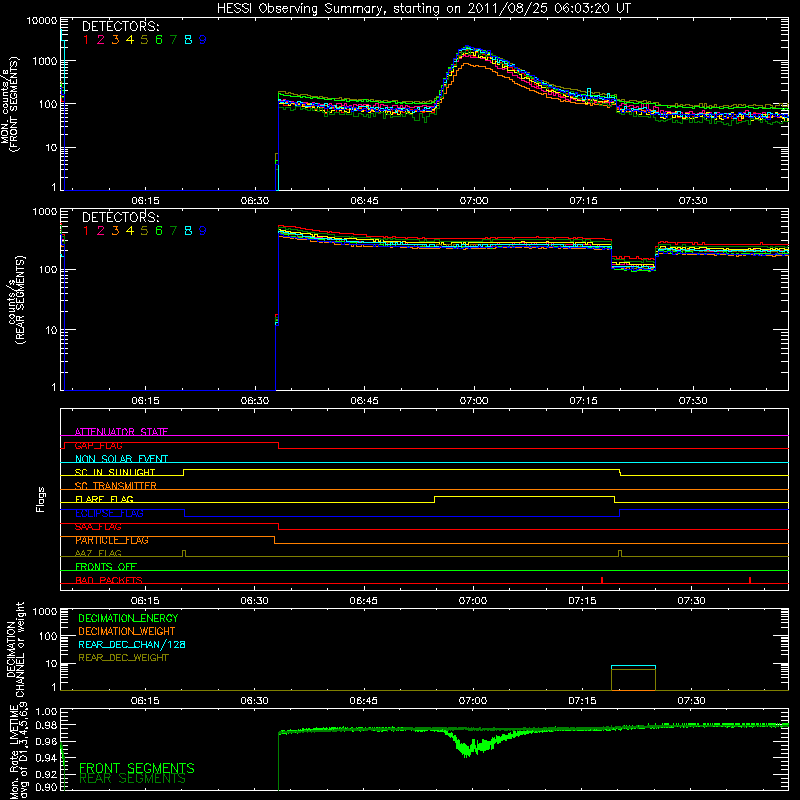Click the FRONTS OFF label
This screenshot has width=800, height=800.
click(x=106, y=567)
